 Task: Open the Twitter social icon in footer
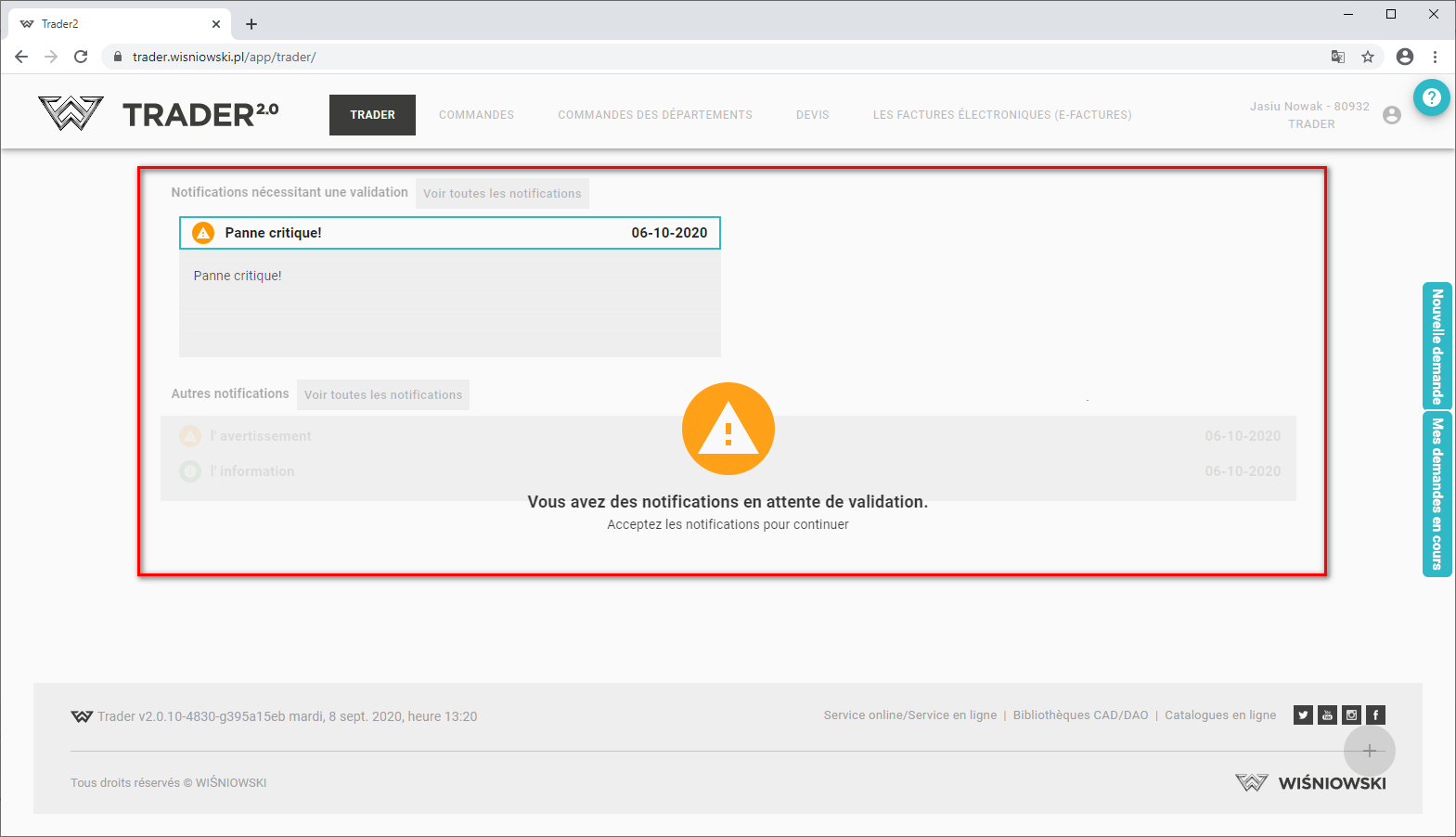coord(1303,715)
